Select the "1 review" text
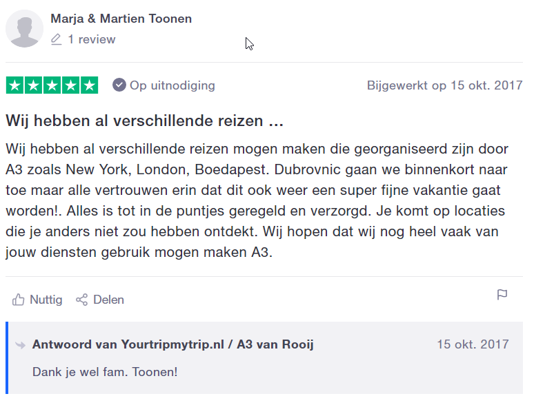 click(92, 40)
